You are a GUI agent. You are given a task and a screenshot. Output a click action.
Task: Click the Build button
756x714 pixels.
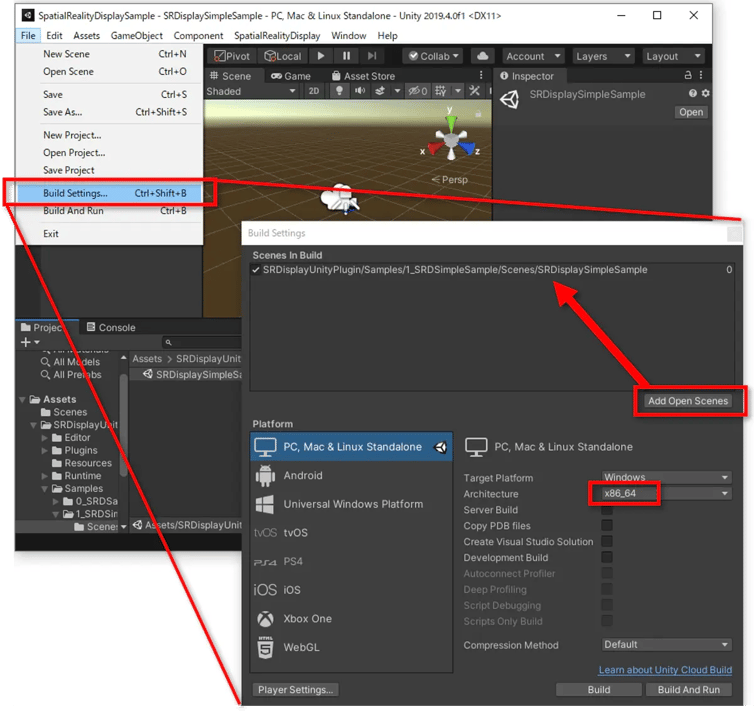[x=599, y=690]
